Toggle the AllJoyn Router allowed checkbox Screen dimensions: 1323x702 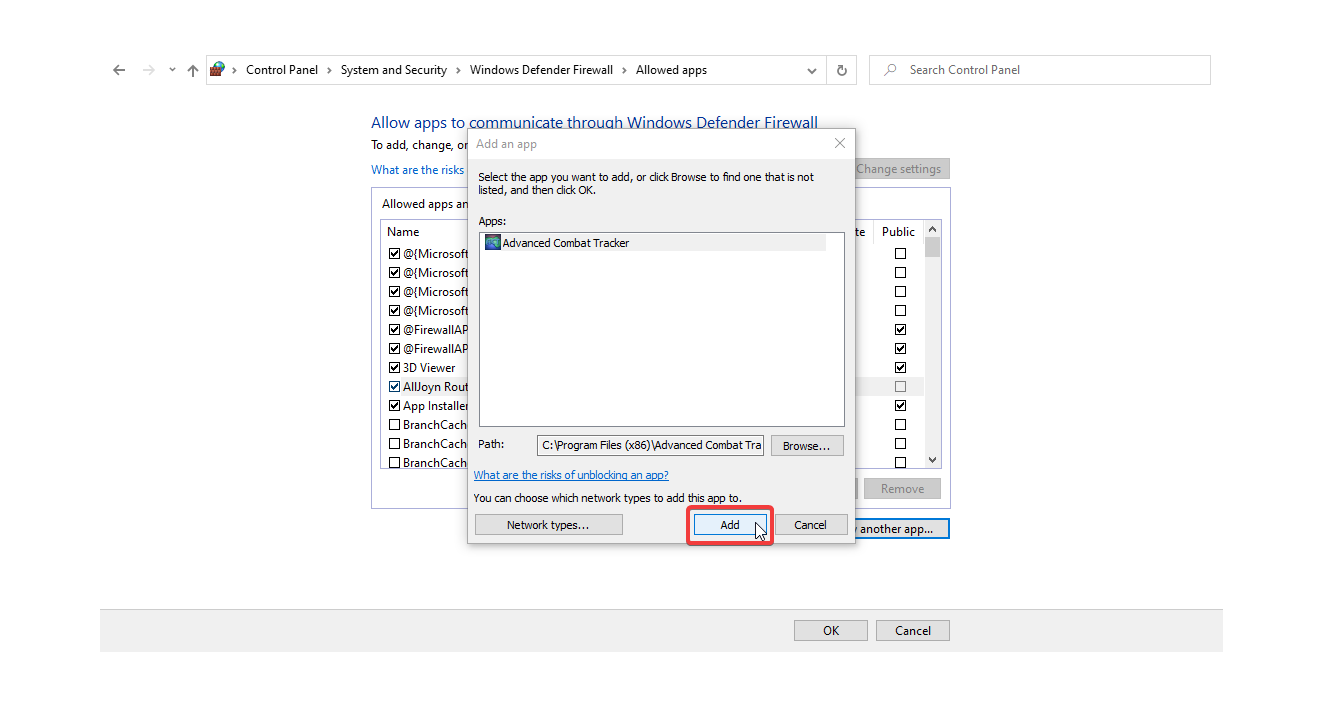click(394, 387)
